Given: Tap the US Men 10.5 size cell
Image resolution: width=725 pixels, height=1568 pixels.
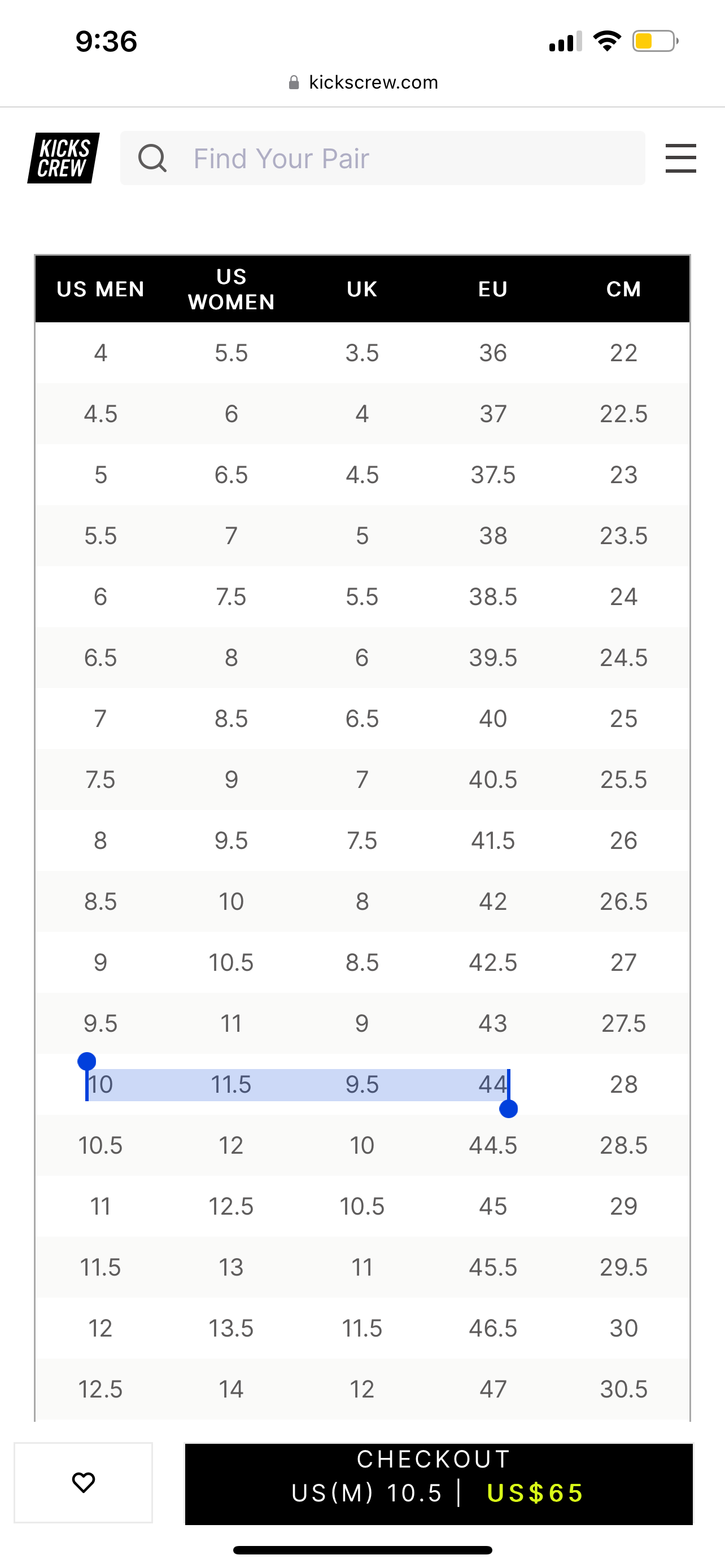Looking at the screenshot, I should (101, 1146).
